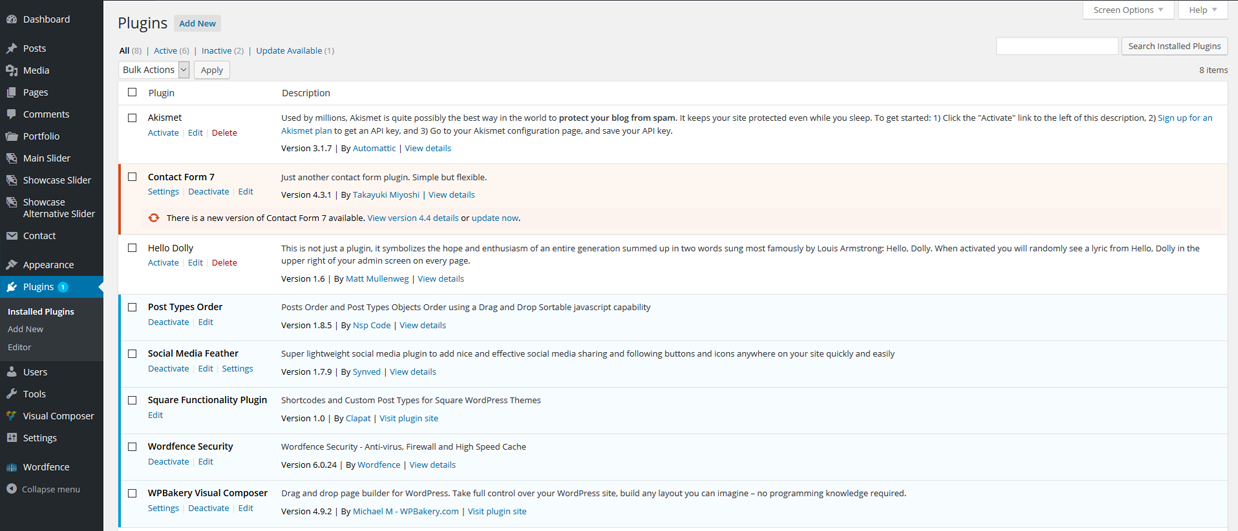Check the Hello Dolly checkbox

(x=132, y=248)
